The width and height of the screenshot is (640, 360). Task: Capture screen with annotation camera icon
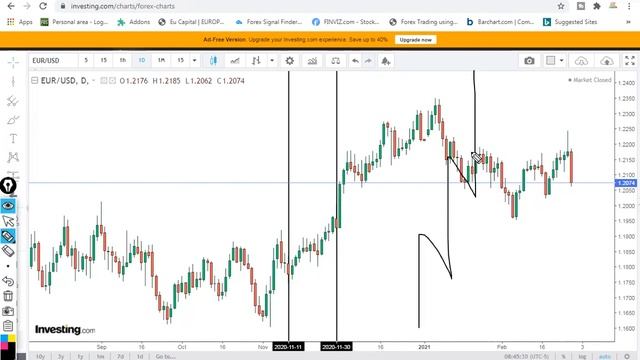pos(8,311)
